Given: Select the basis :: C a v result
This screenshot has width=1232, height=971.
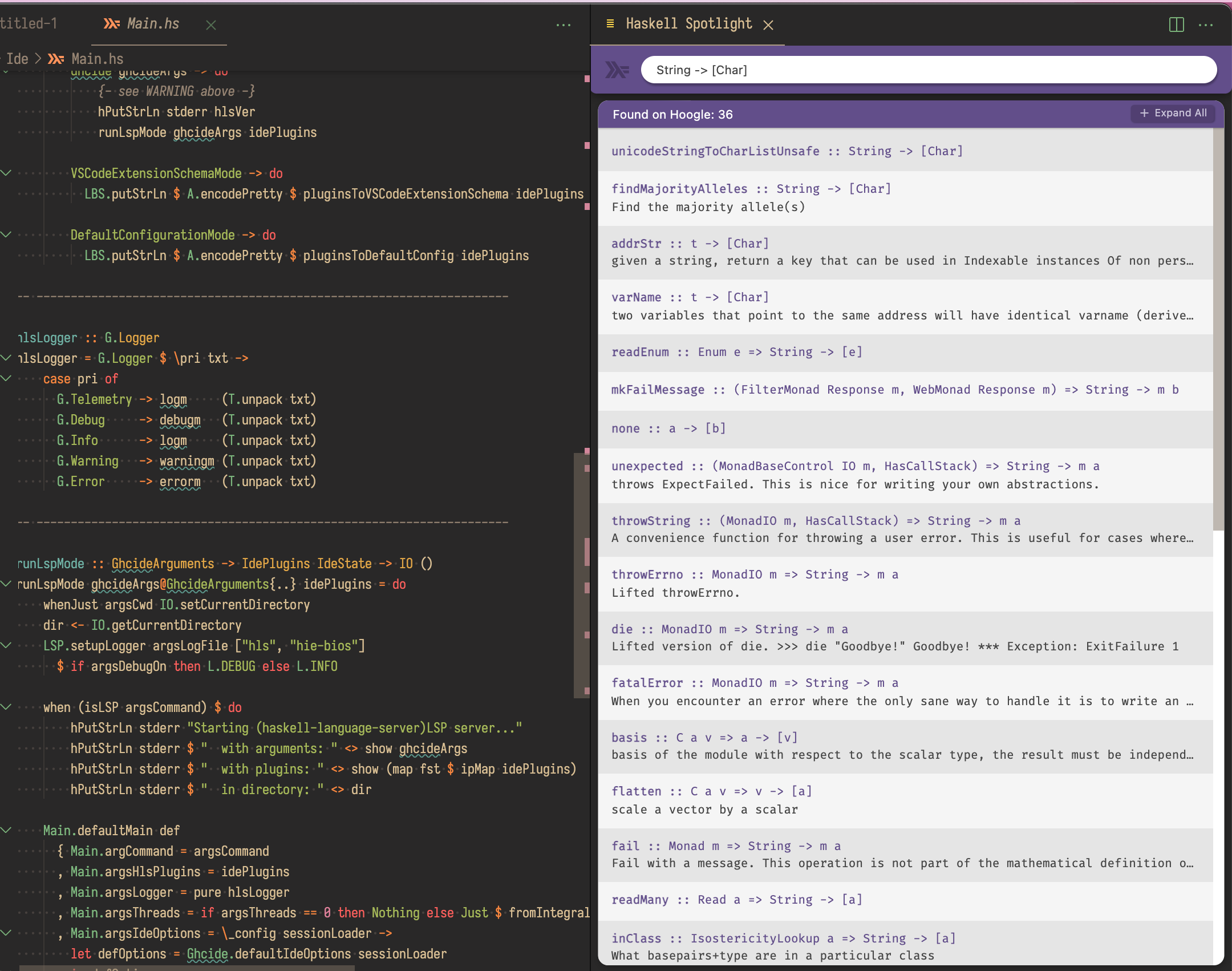Looking at the screenshot, I should coord(905,746).
